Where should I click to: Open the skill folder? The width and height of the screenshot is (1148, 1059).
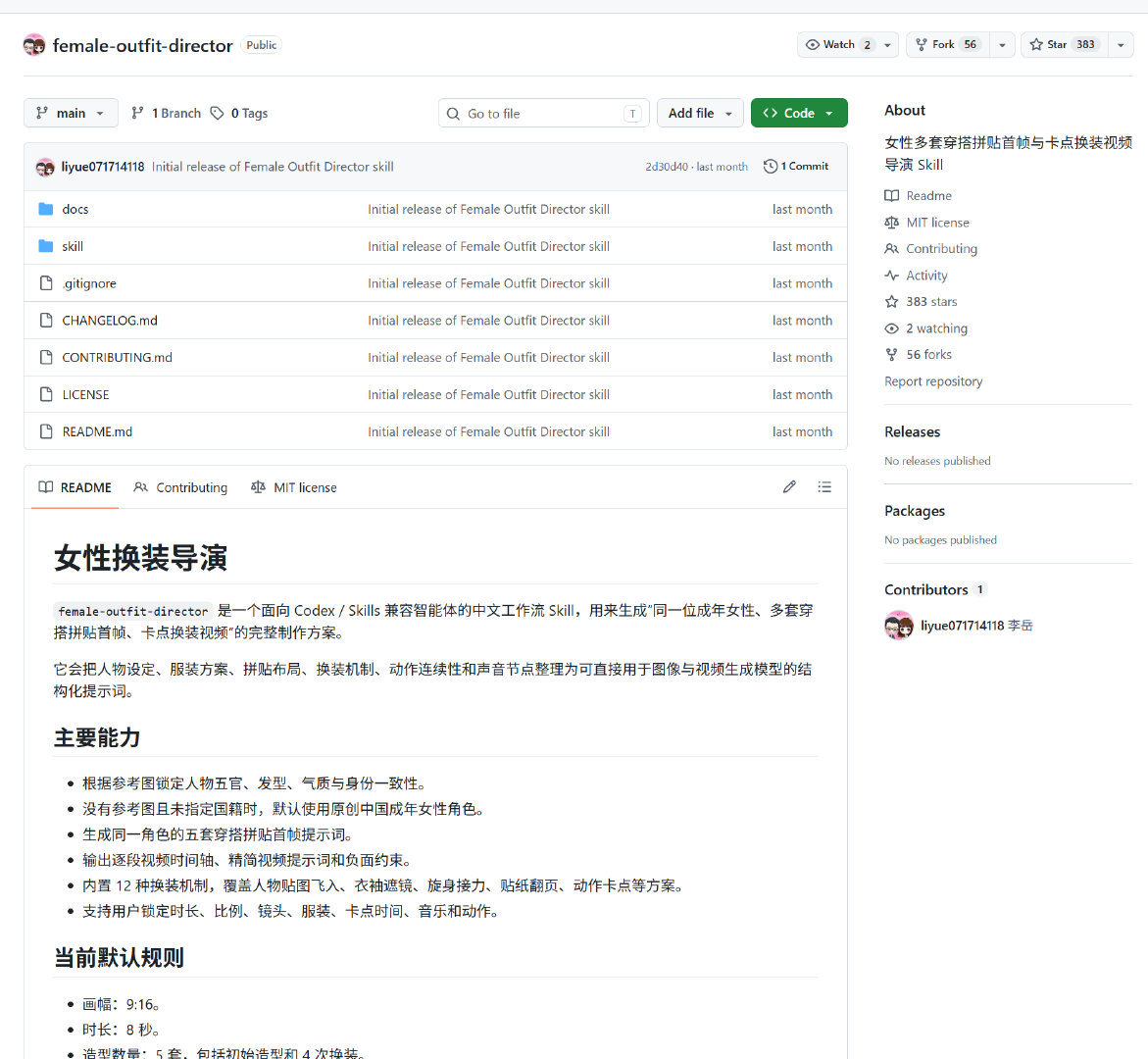(x=73, y=246)
